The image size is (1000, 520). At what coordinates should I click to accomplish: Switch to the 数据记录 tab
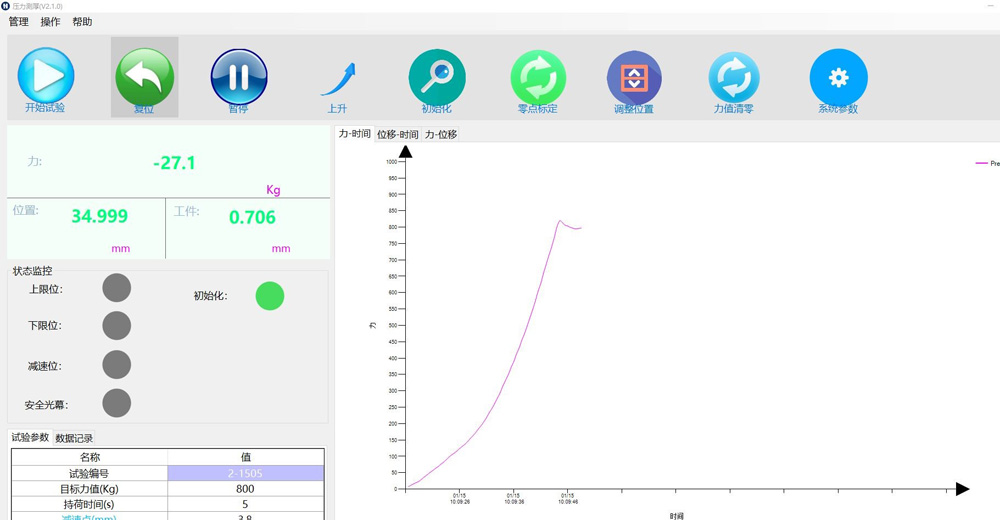coord(74,438)
